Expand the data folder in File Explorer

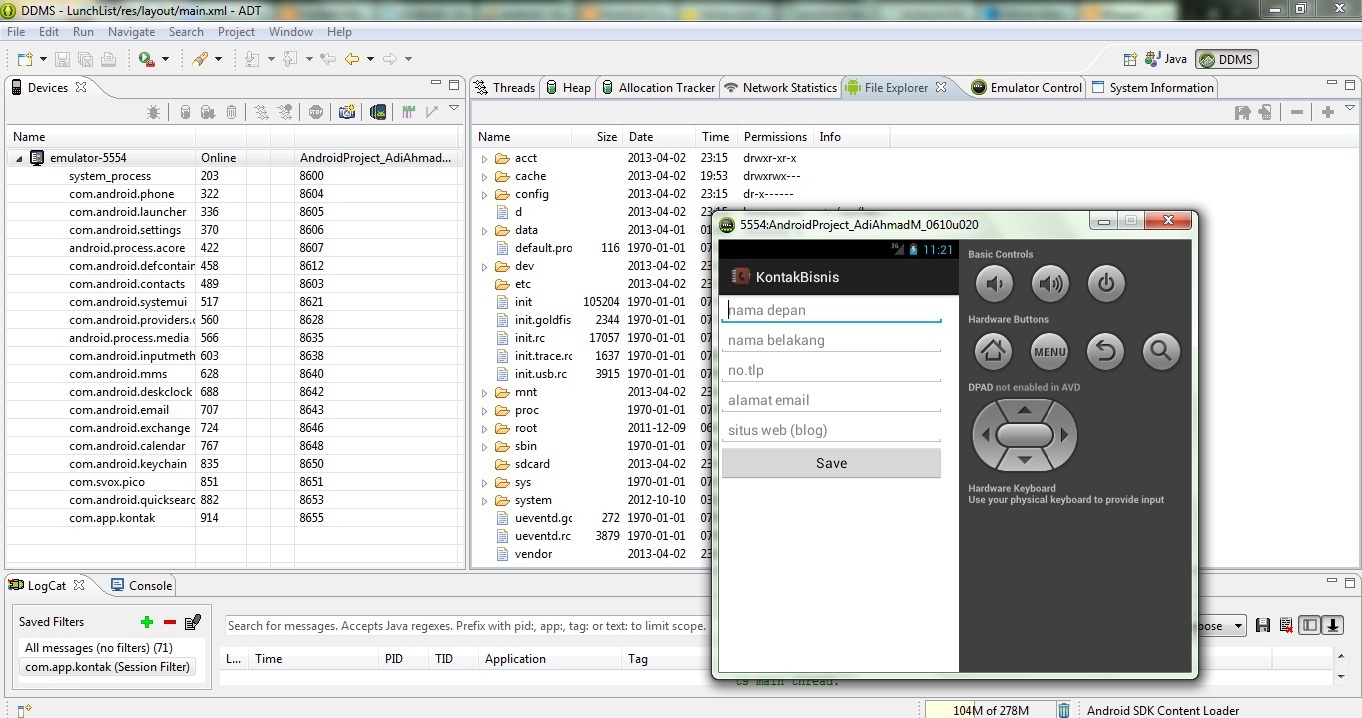(x=484, y=230)
